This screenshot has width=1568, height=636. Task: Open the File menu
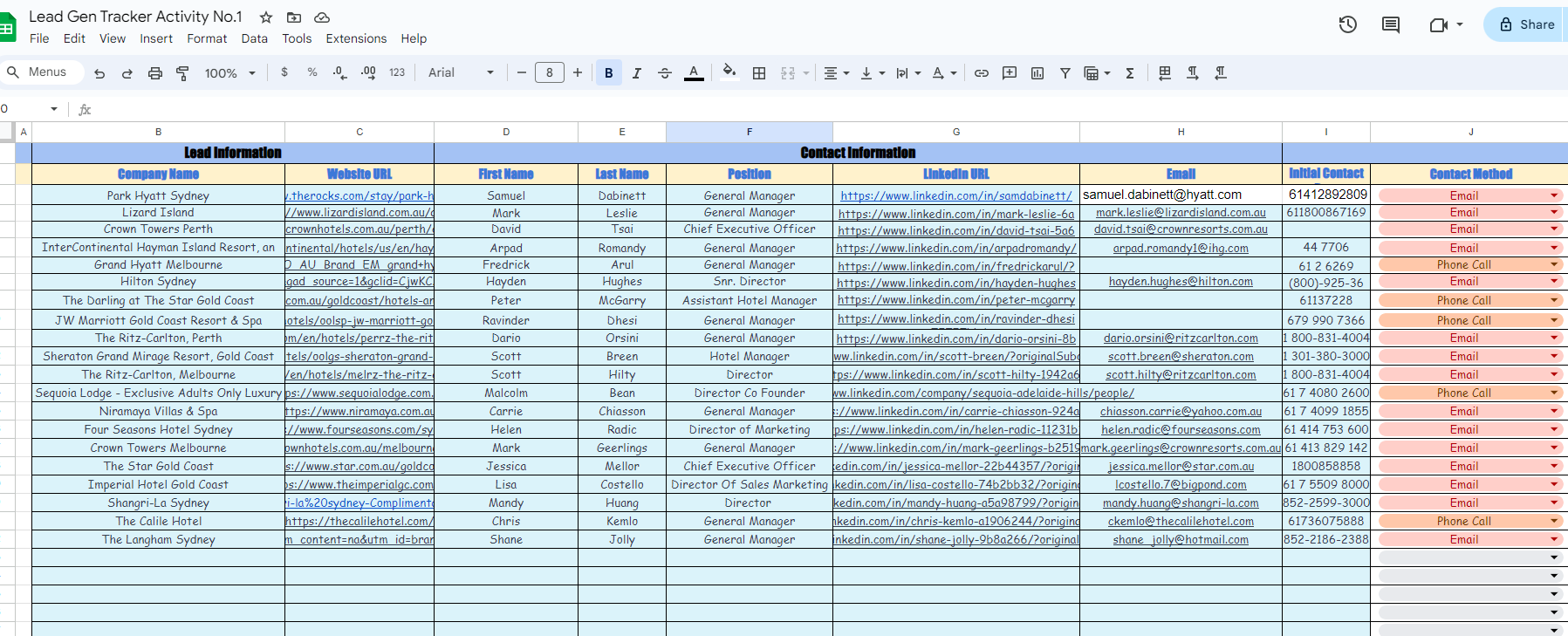(39, 38)
